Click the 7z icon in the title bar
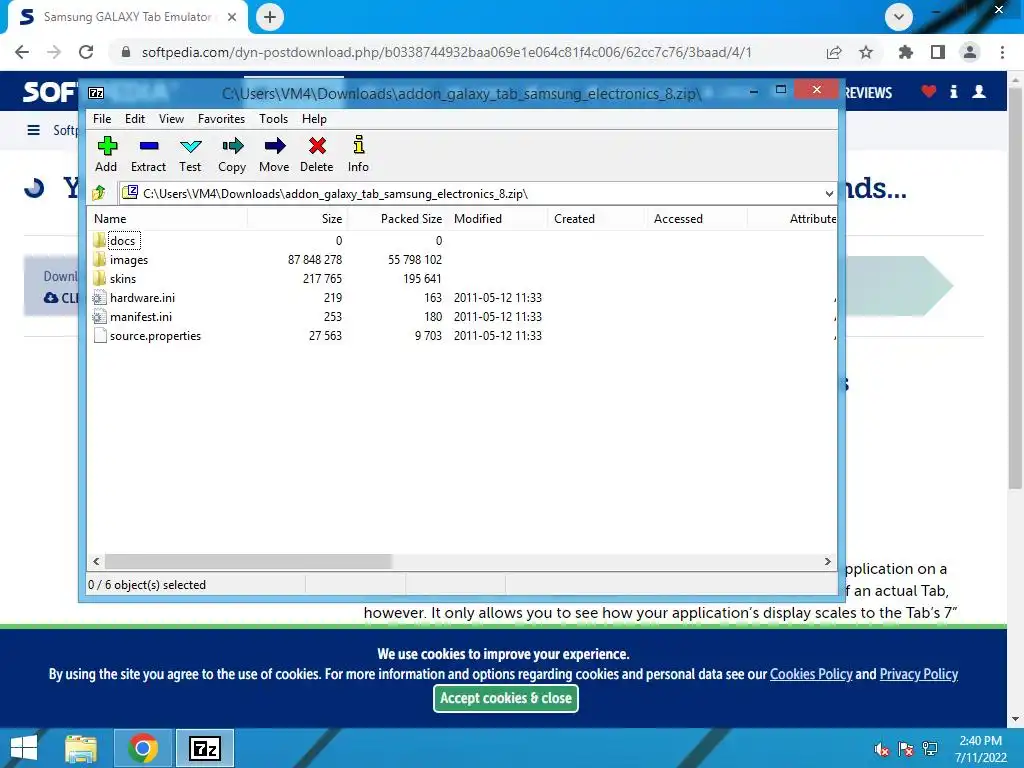 (96, 93)
